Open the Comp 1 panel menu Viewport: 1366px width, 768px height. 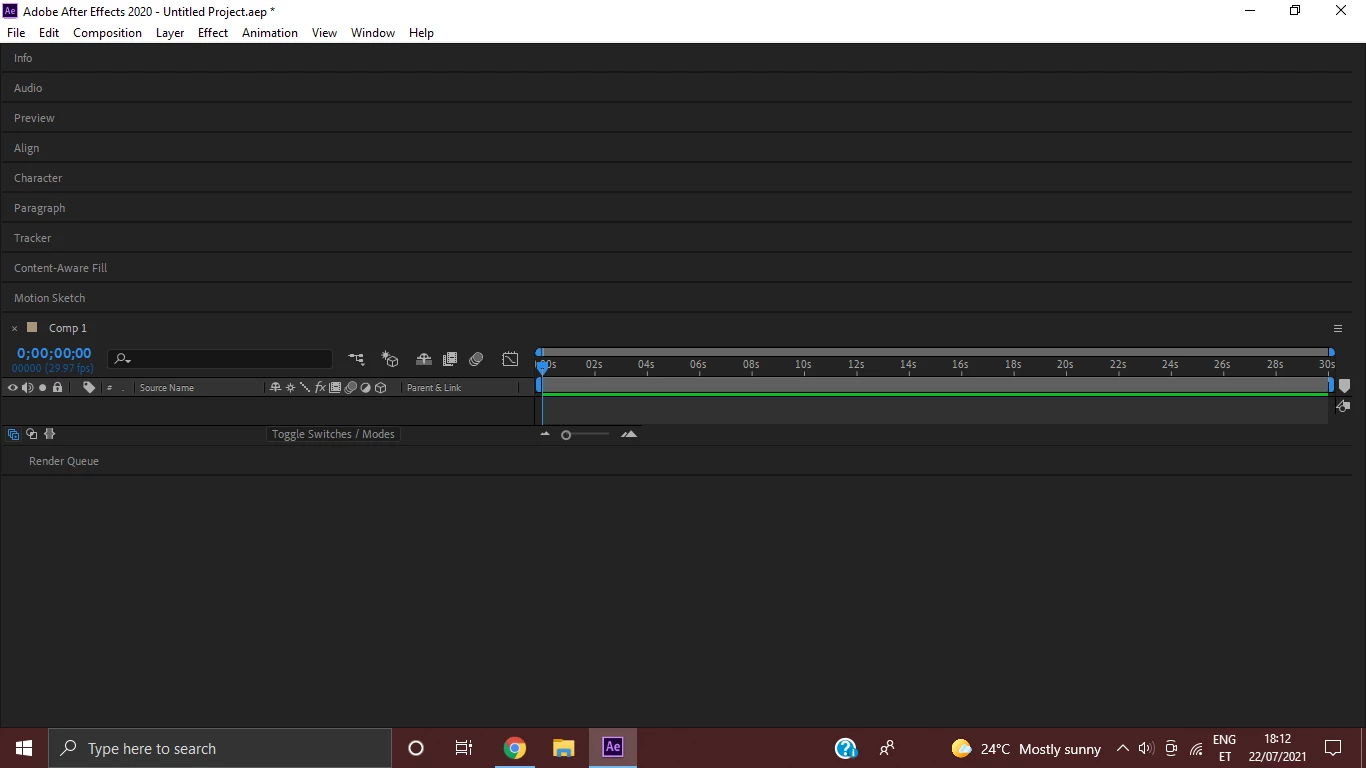[x=1338, y=328]
